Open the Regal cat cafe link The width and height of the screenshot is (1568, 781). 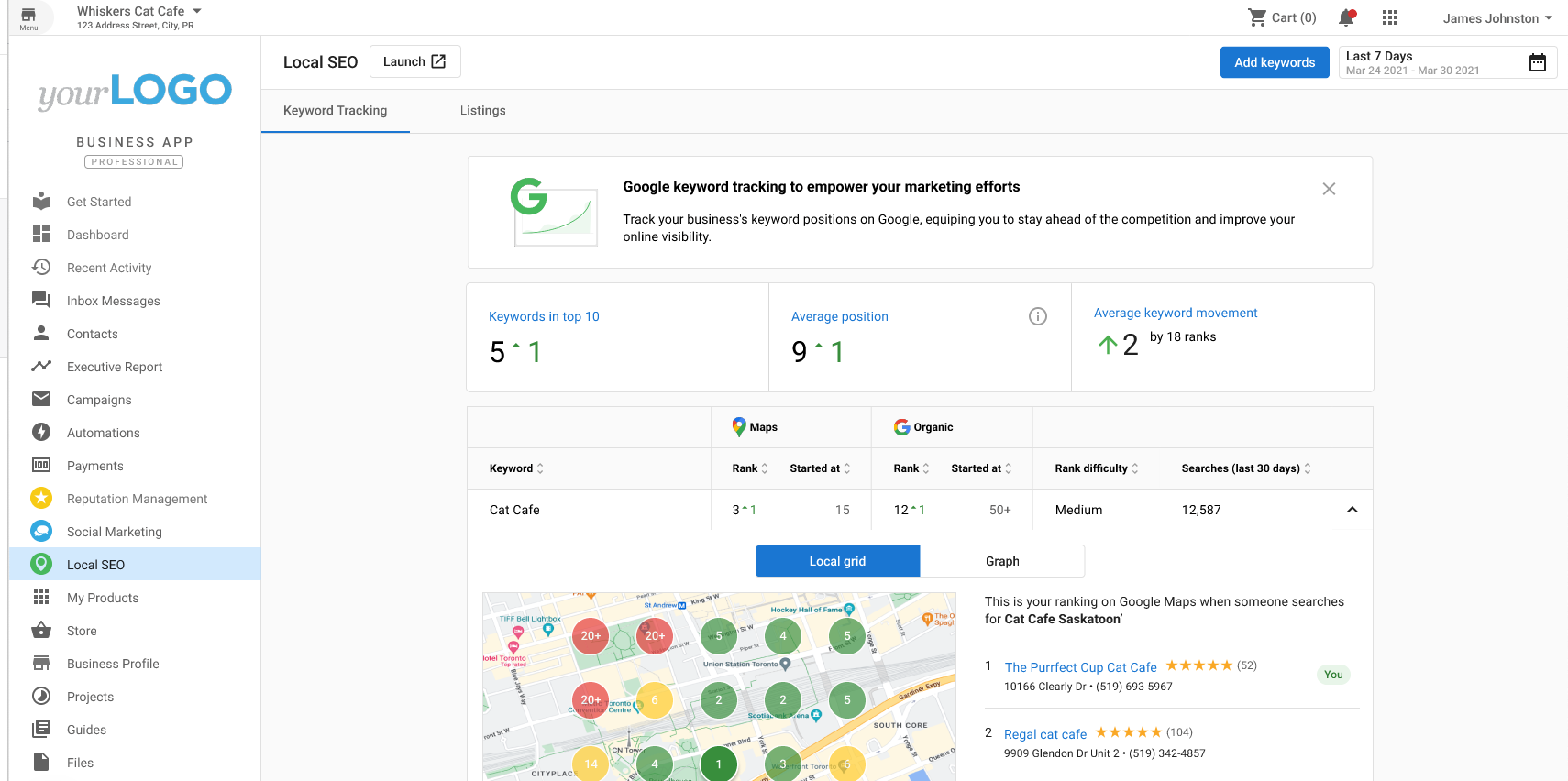pyautogui.click(x=1045, y=734)
